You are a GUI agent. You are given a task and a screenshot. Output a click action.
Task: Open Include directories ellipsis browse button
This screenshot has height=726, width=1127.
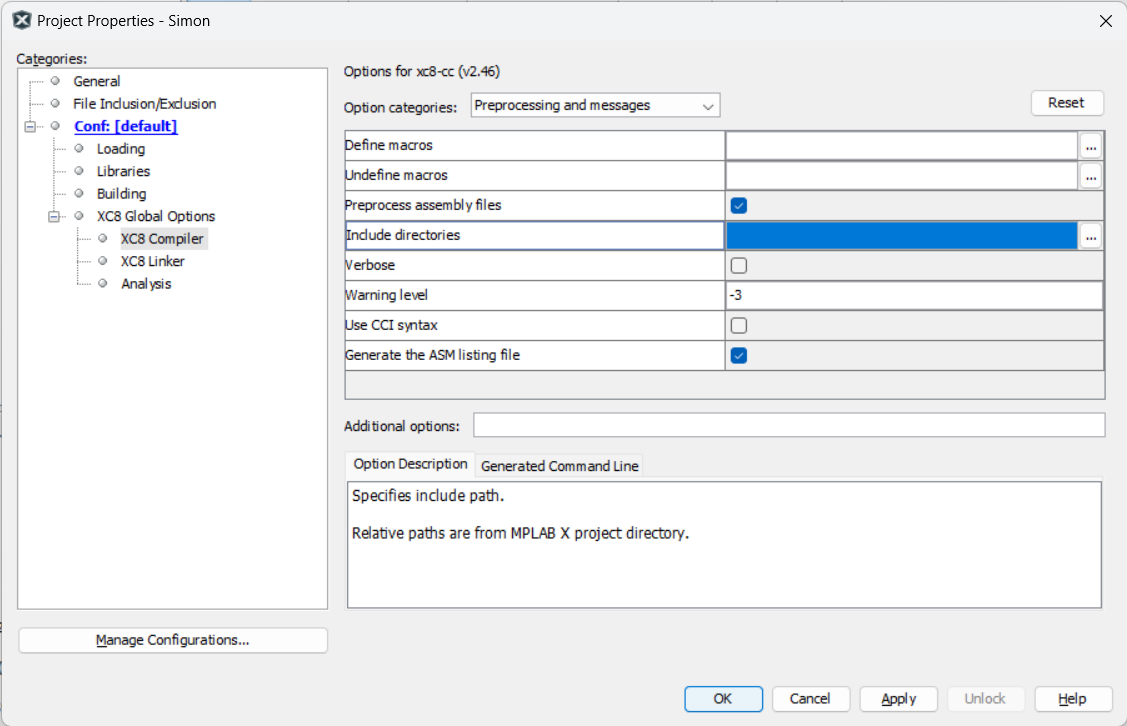pyautogui.click(x=1091, y=236)
